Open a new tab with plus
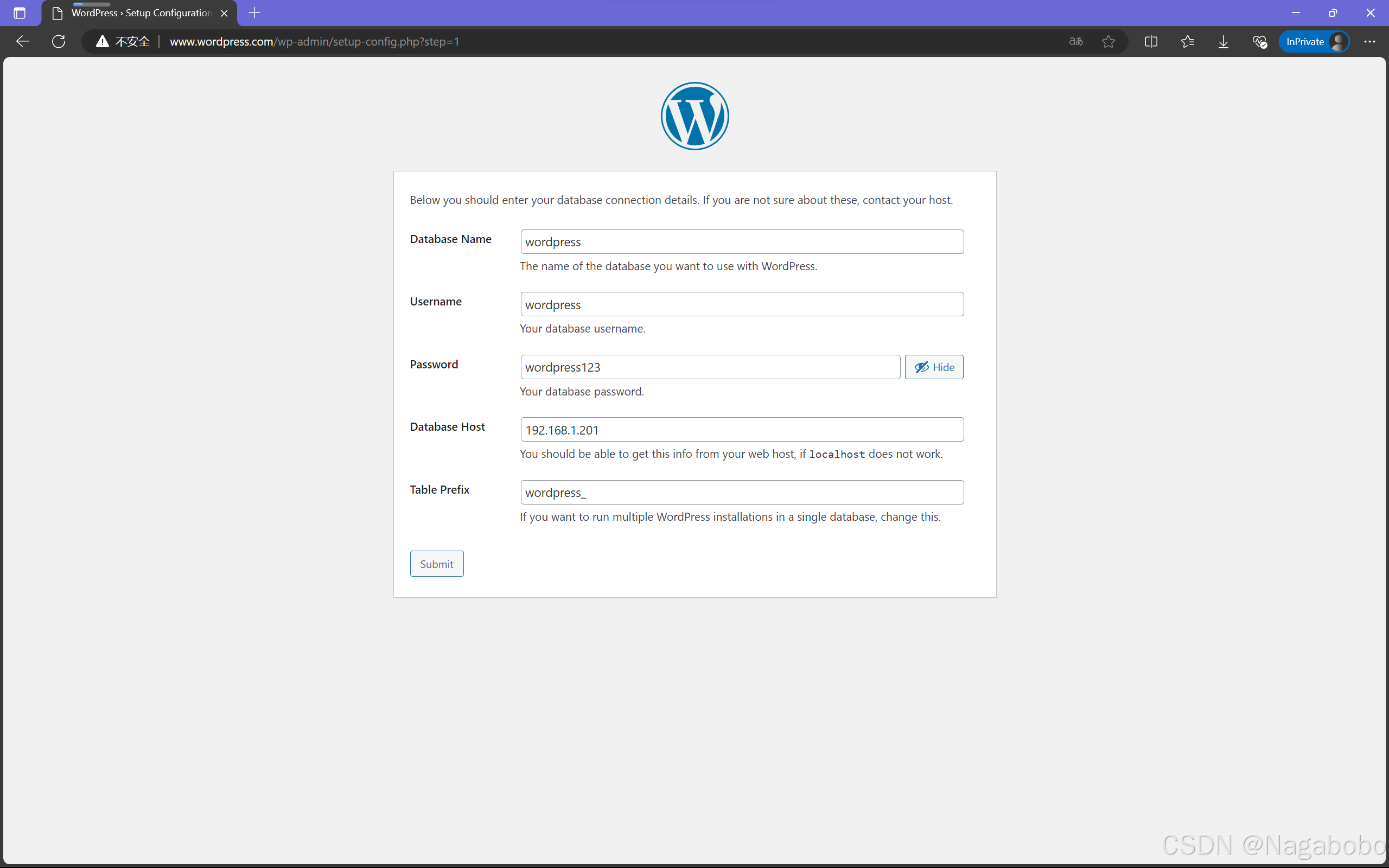 [254, 12]
